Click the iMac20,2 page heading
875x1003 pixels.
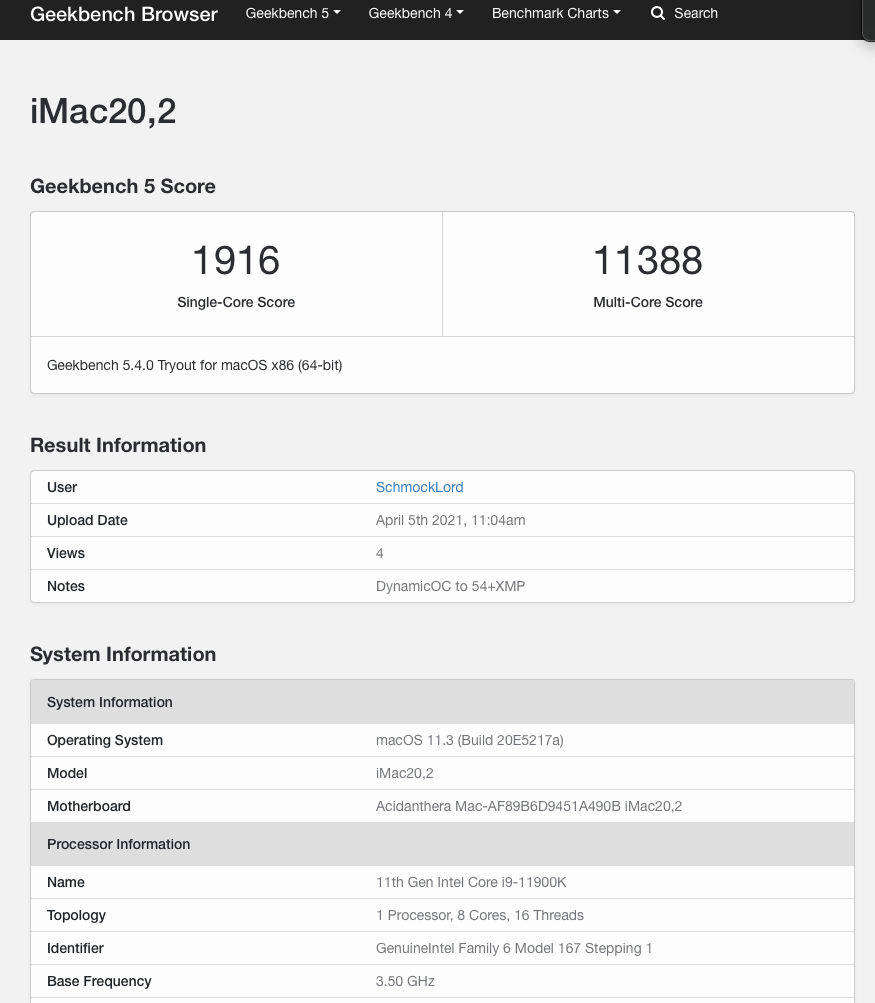(103, 111)
